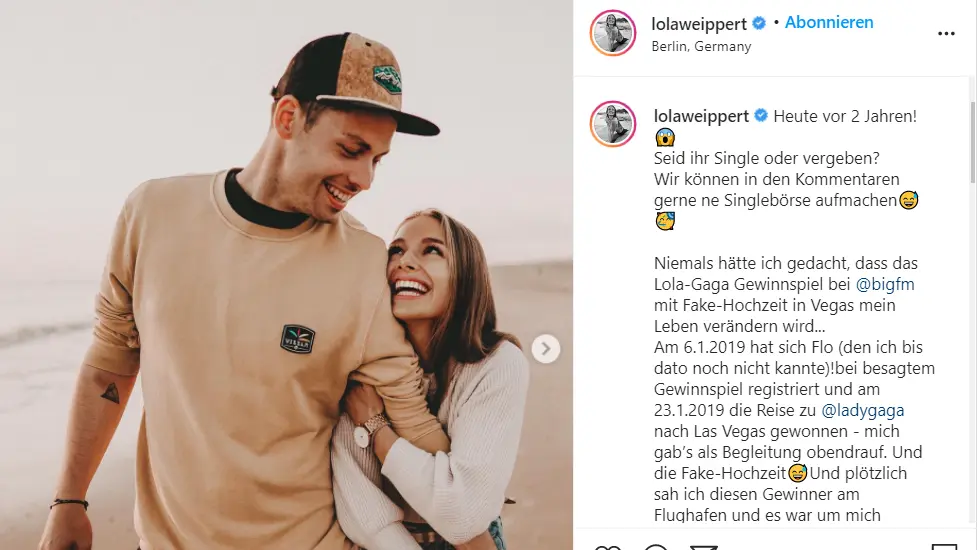Share the post with the paper plane icon
This screenshot has height=550, width=977.
pos(704,547)
